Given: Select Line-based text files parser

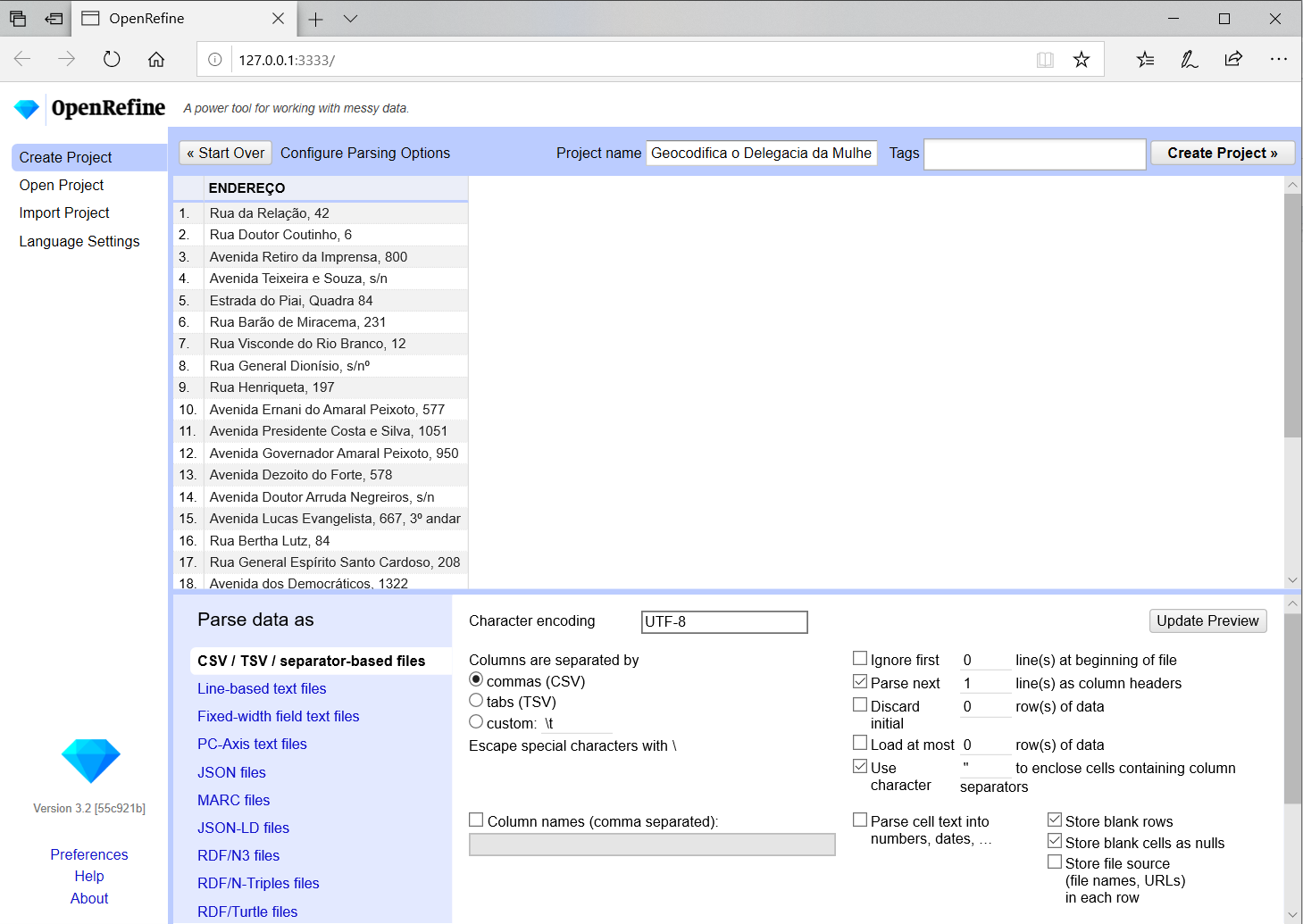Looking at the screenshot, I should (x=262, y=688).
